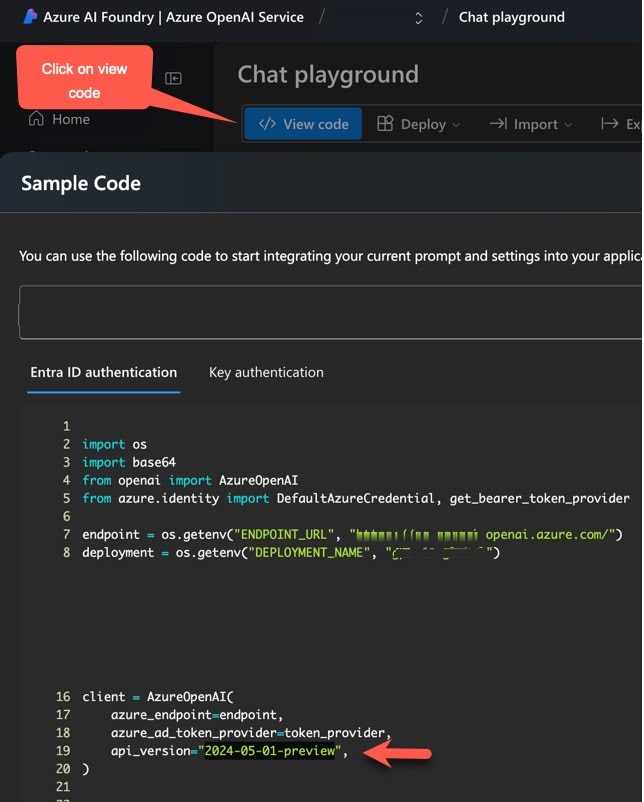
Task: Expand the Deploy dropdown chevron
Action: [x=456, y=125]
